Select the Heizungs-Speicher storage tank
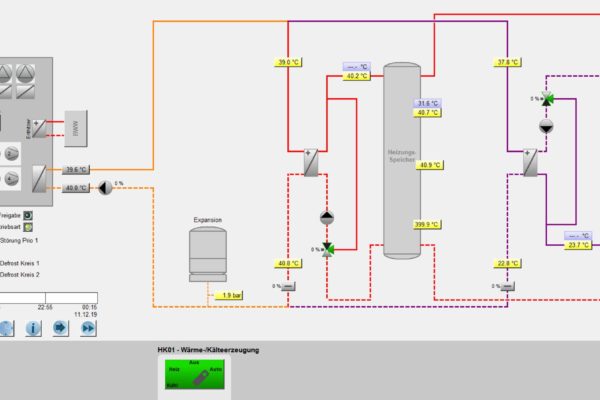The width and height of the screenshot is (600, 400). (x=402, y=161)
